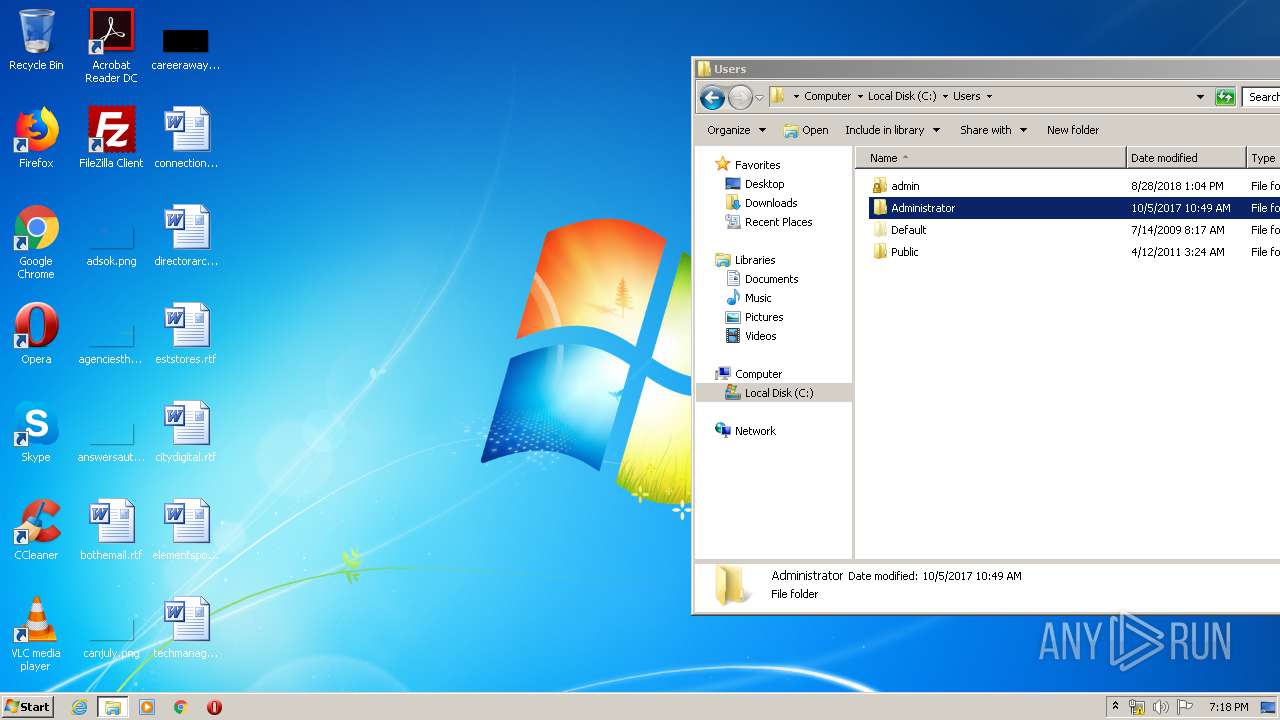Select the VLC media player shortcut
Image resolution: width=1280 pixels, height=720 pixels.
(36, 634)
